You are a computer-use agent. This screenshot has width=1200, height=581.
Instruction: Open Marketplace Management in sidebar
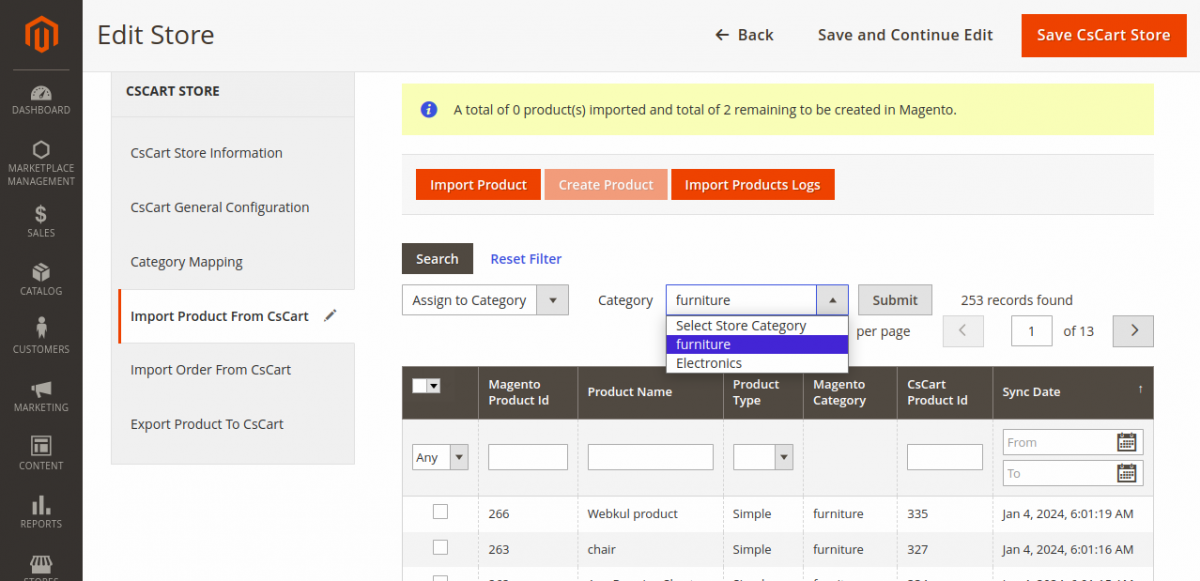(x=41, y=162)
